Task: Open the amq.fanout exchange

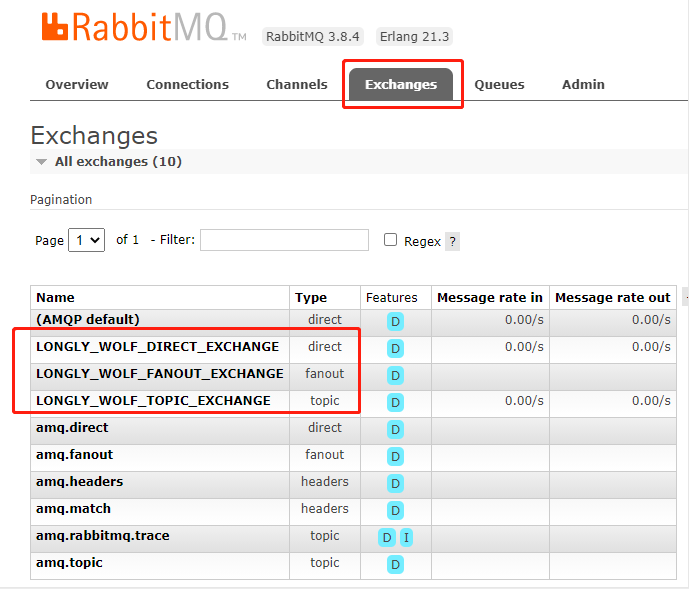Action: click(75, 454)
